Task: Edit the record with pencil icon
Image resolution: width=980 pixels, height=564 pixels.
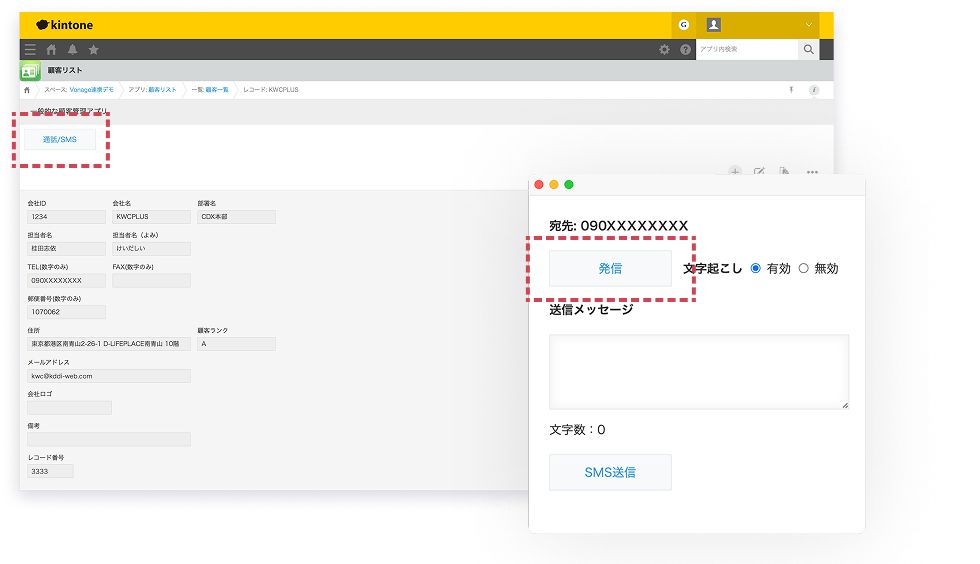Action: pyautogui.click(x=759, y=172)
